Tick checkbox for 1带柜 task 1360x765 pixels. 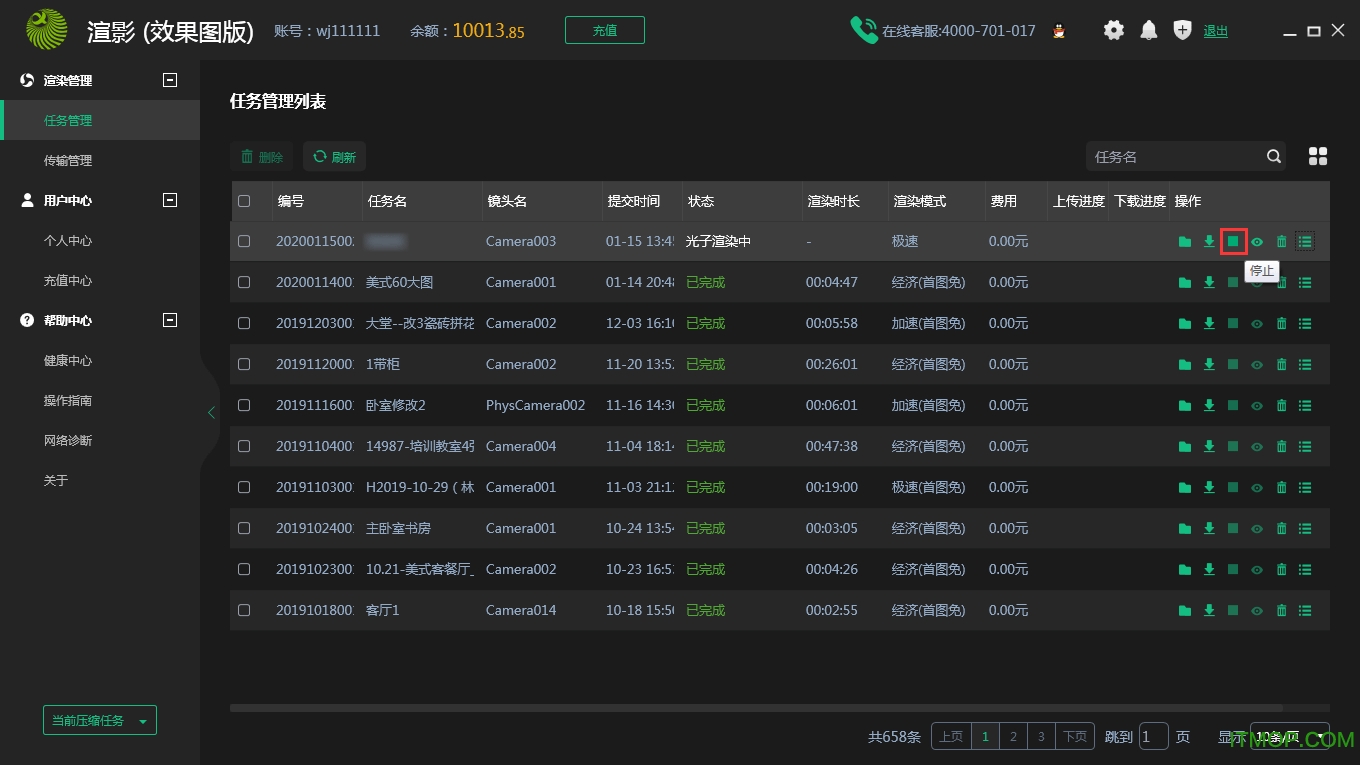click(x=244, y=364)
